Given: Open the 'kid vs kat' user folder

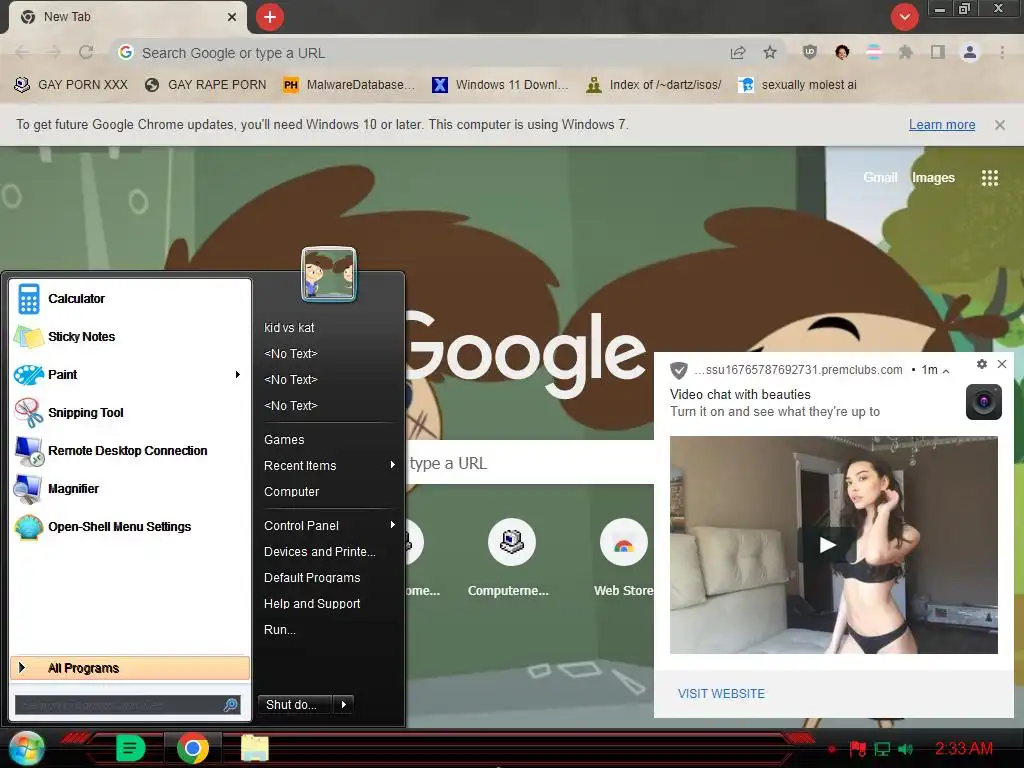Looking at the screenshot, I should [289, 327].
